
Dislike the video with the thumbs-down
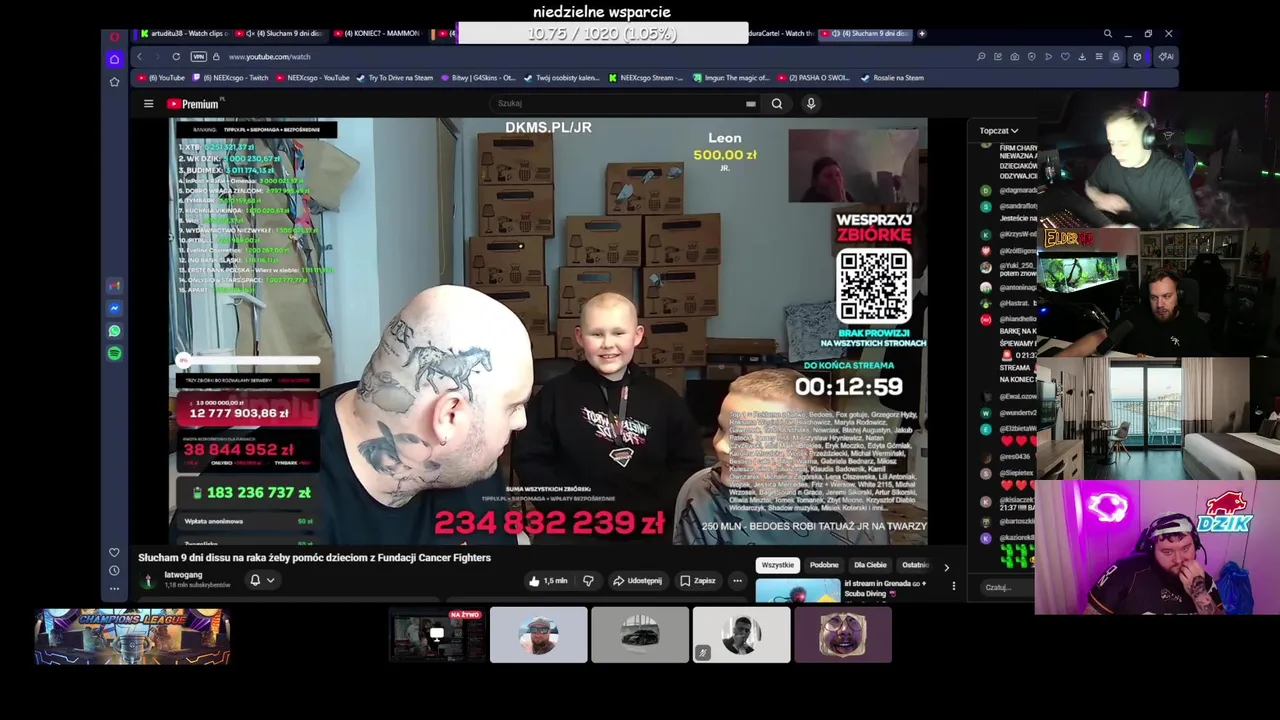coord(588,581)
